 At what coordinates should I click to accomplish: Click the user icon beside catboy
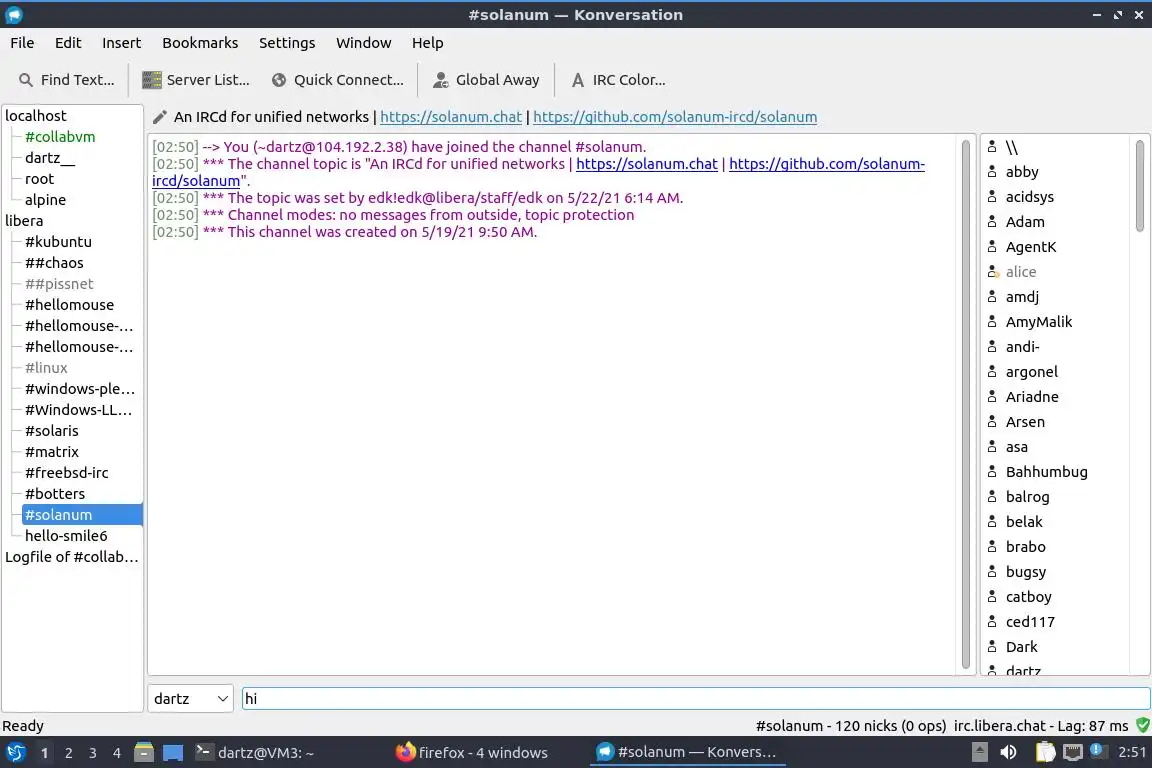pos(992,596)
